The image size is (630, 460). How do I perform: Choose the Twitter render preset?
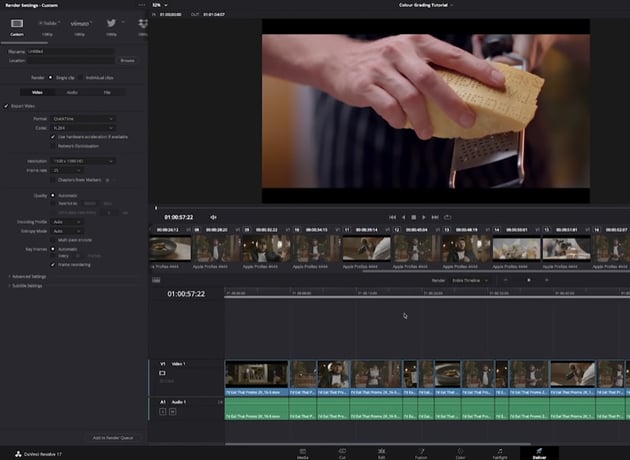point(111,23)
